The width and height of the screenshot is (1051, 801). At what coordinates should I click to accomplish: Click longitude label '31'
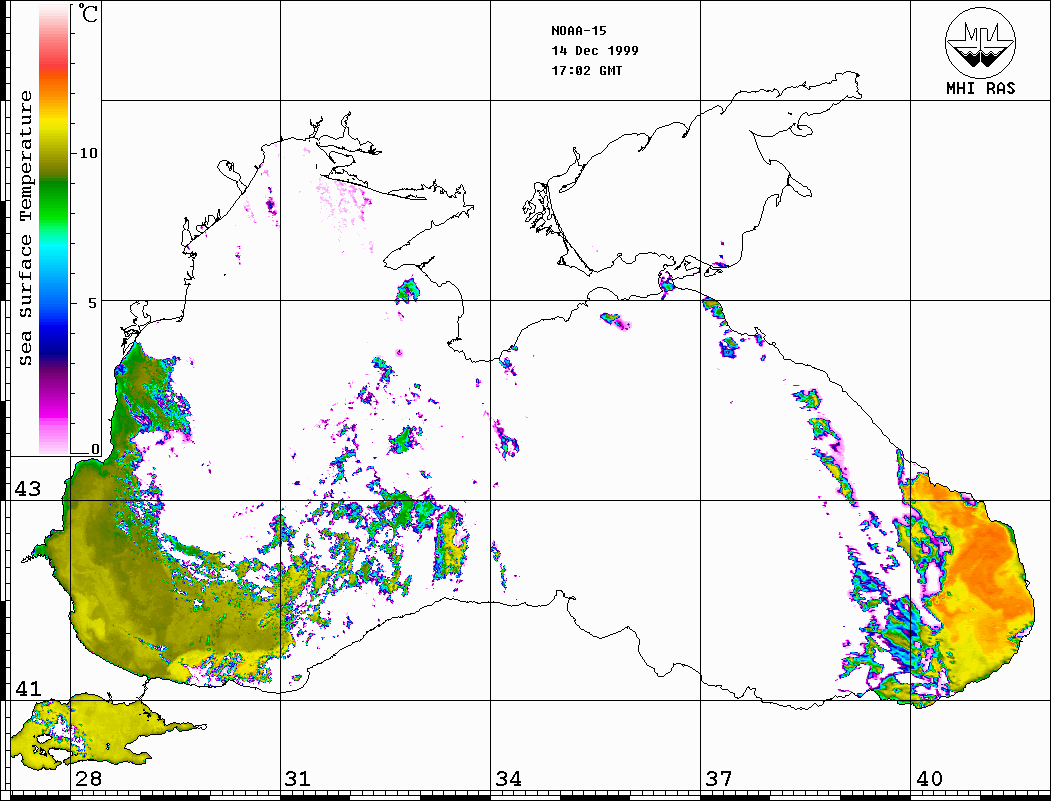tap(298, 778)
